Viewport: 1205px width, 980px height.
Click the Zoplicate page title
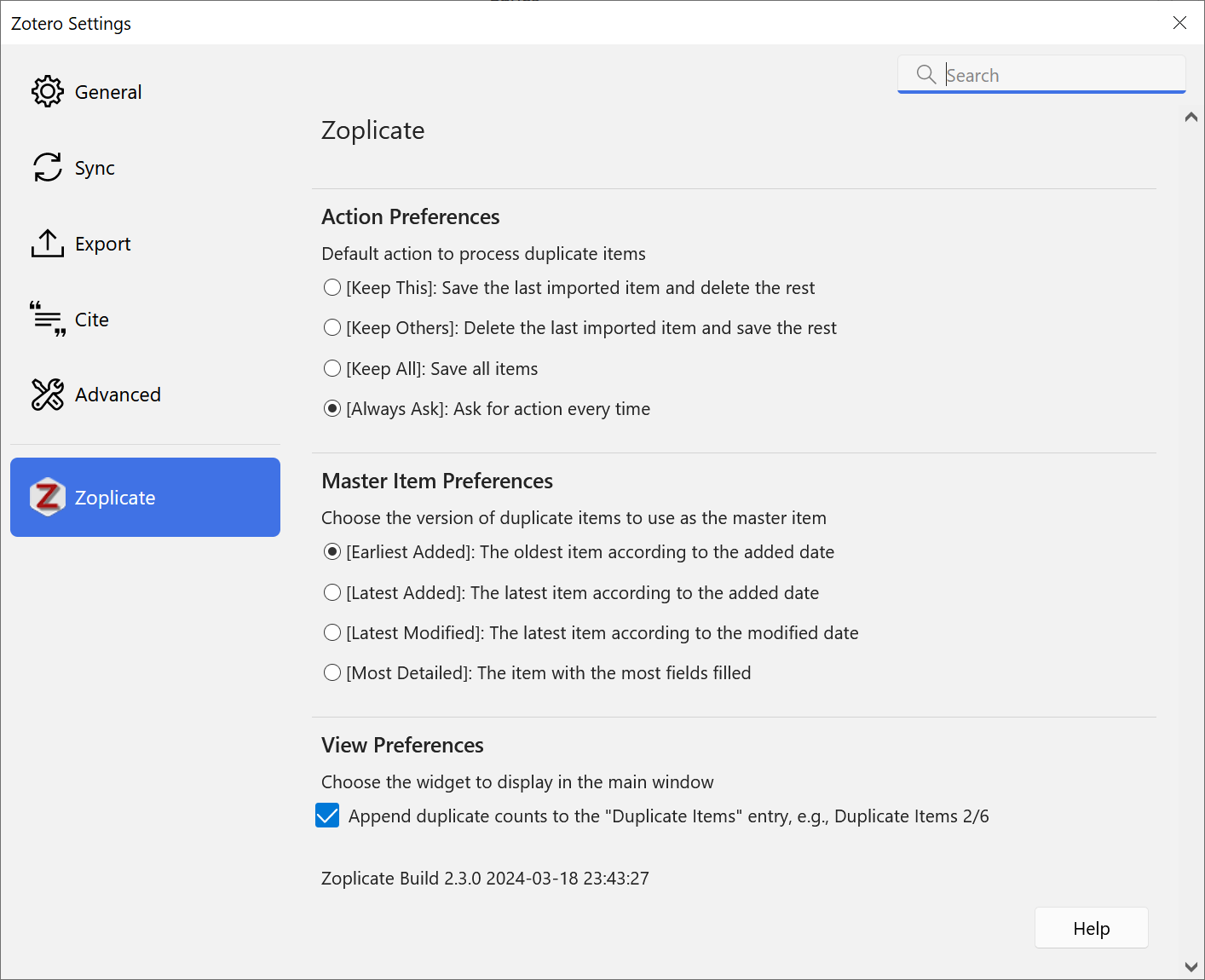(x=372, y=130)
